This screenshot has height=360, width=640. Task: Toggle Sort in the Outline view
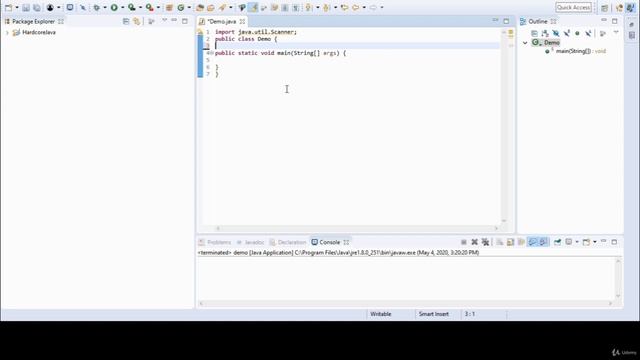(x=545, y=33)
